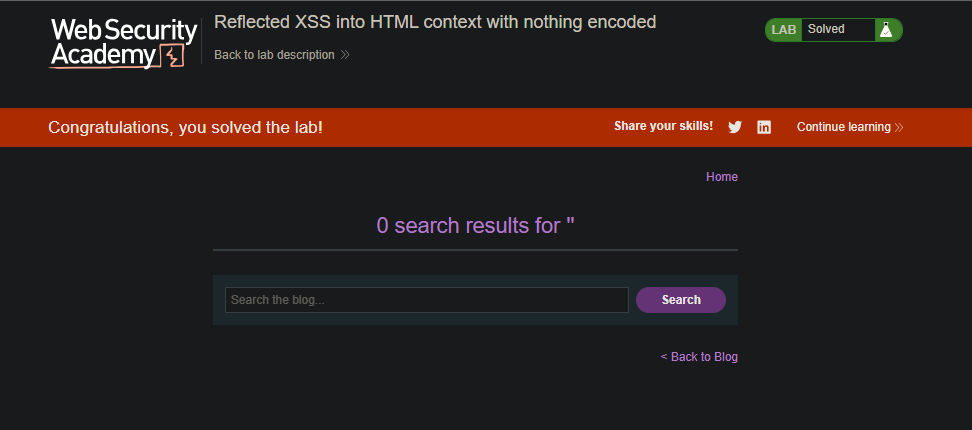This screenshot has width=972, height=430.
Task: Click the lightning bolt logo mark
Action: coord(172,56)
